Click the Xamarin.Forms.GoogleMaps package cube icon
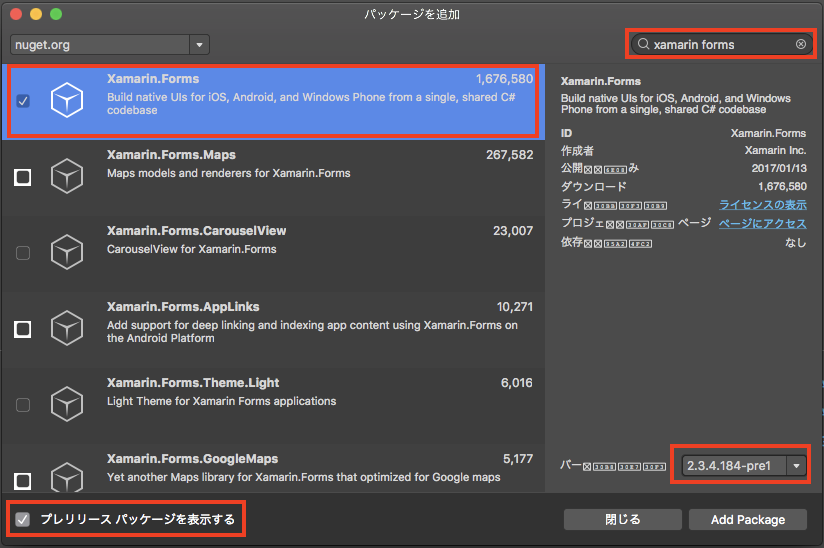Image resolution: width=824 pixels, height=548 pixels. [x=67, y=477]
